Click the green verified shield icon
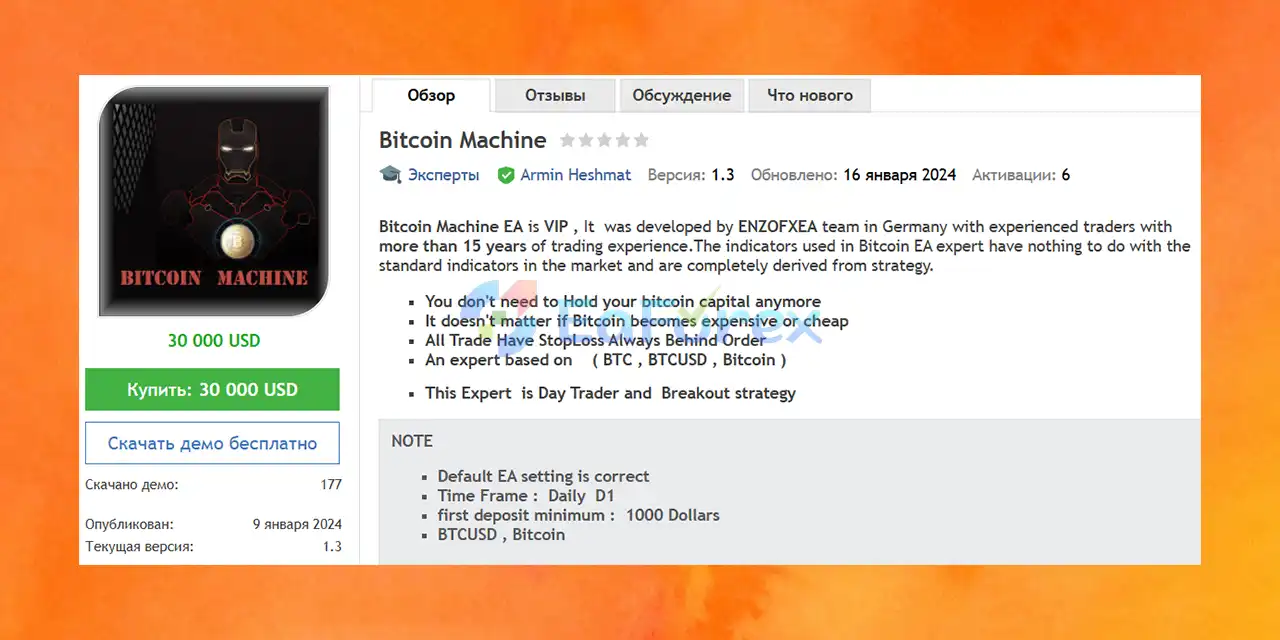 507,175
